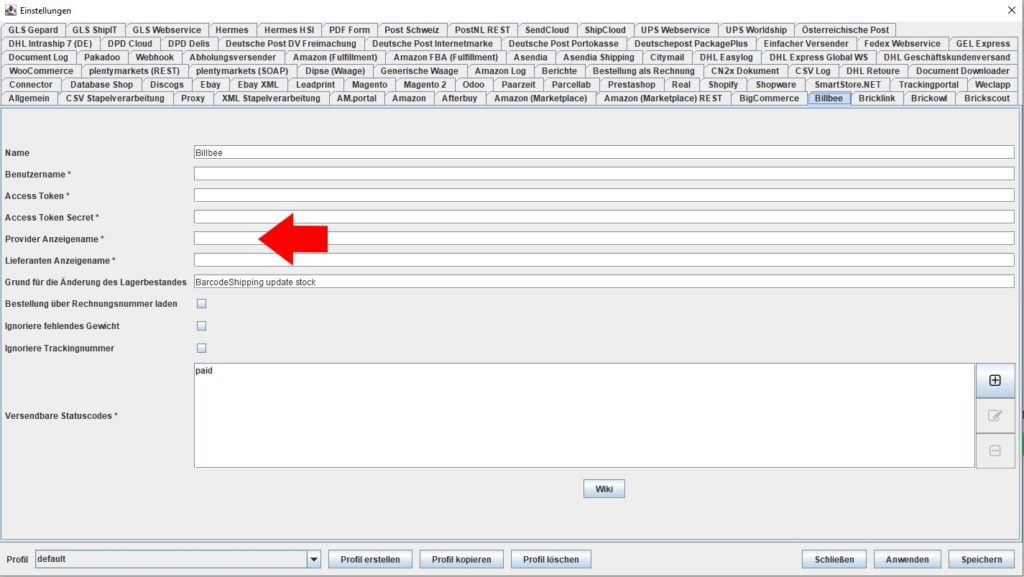Image resolution: width=1024 pixels, height=577 pixels.
Task: Select the Brickscout tab
Action: pos(986,98)
